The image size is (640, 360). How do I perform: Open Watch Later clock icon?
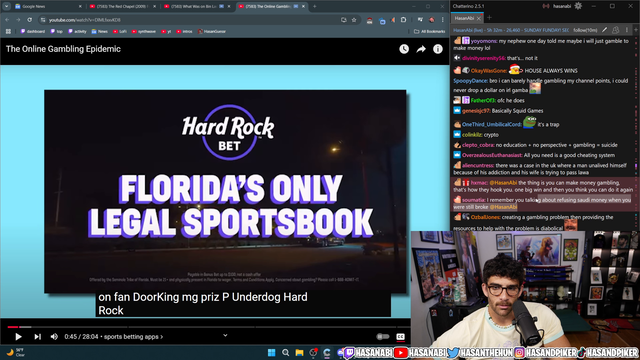point(404,49)
